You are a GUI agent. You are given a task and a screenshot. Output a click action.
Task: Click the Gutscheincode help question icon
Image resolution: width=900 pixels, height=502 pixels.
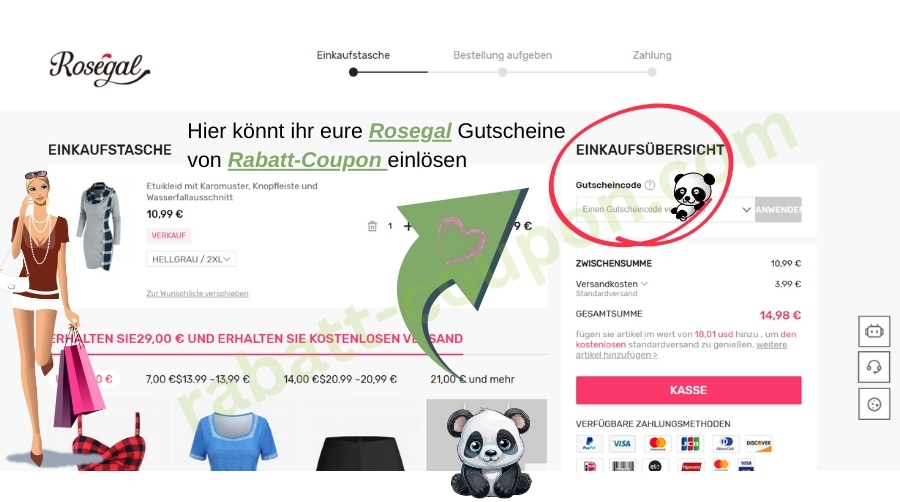(650, 185)
